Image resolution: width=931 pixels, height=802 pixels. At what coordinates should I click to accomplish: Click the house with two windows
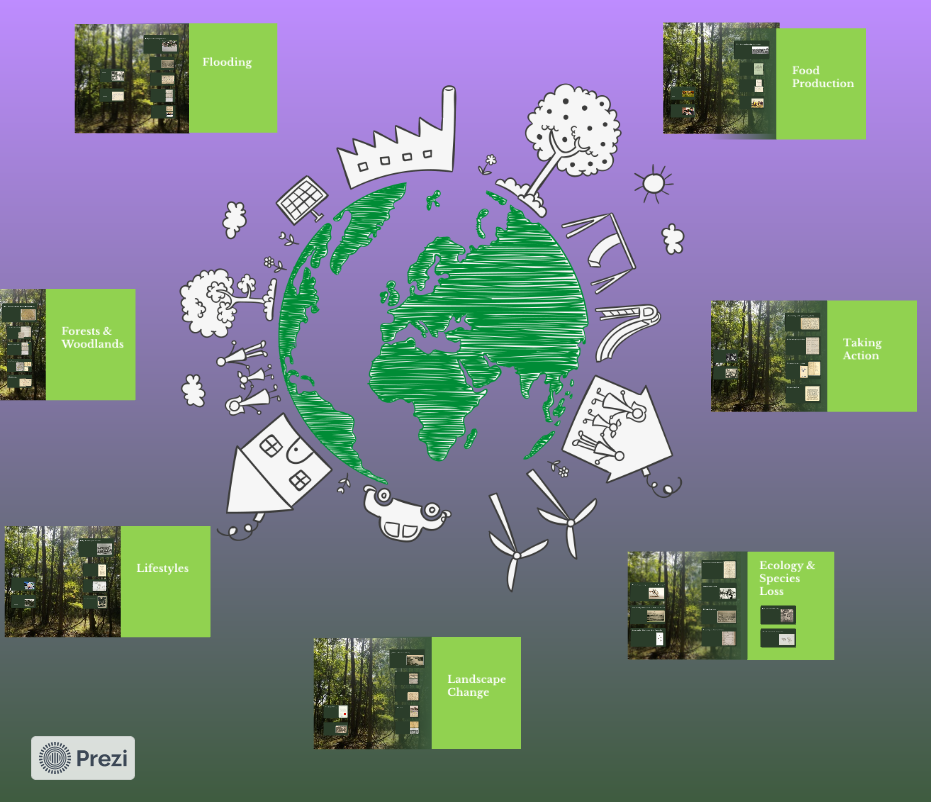[279, 468]
